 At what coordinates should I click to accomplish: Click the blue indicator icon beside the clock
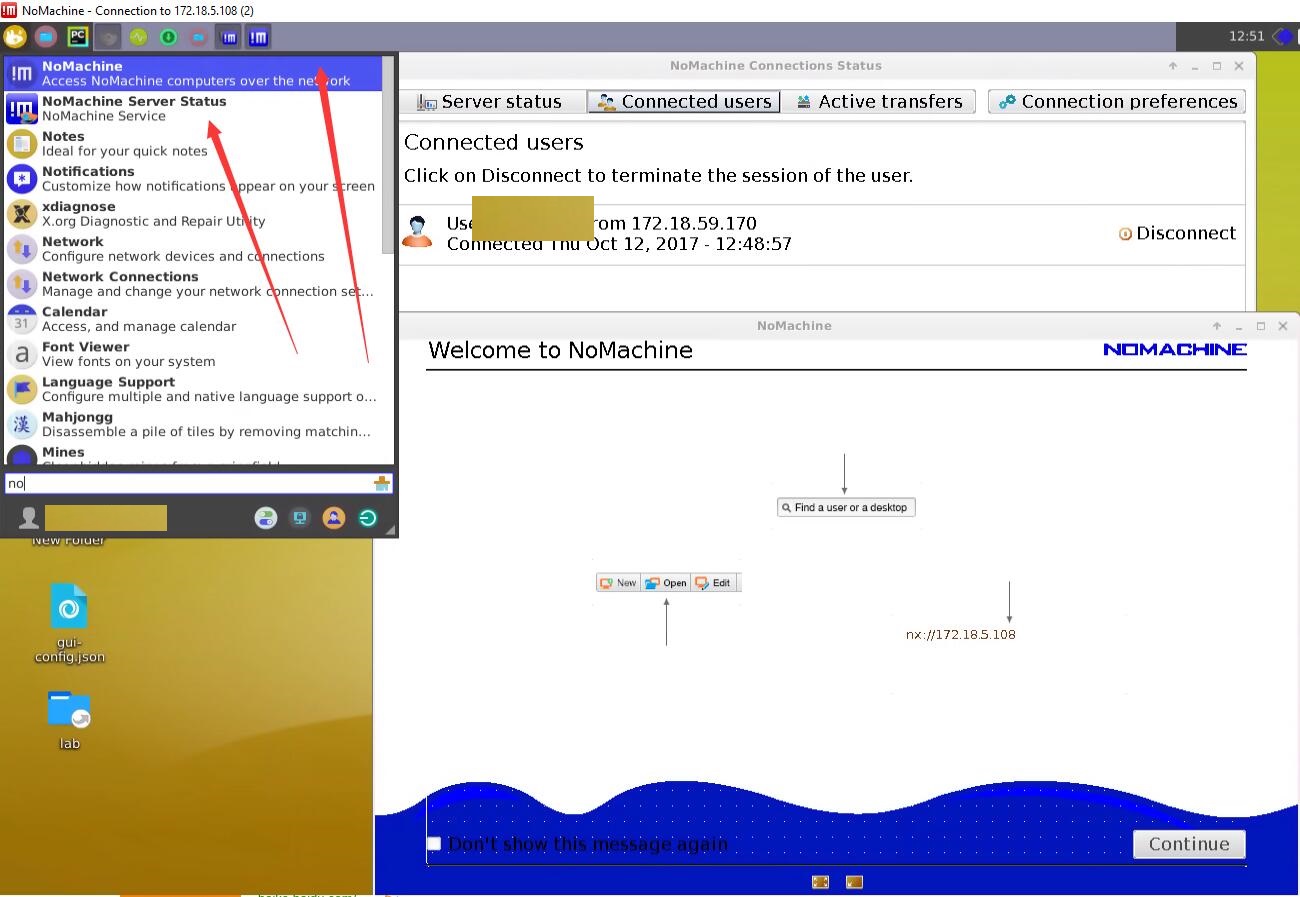1282,37
